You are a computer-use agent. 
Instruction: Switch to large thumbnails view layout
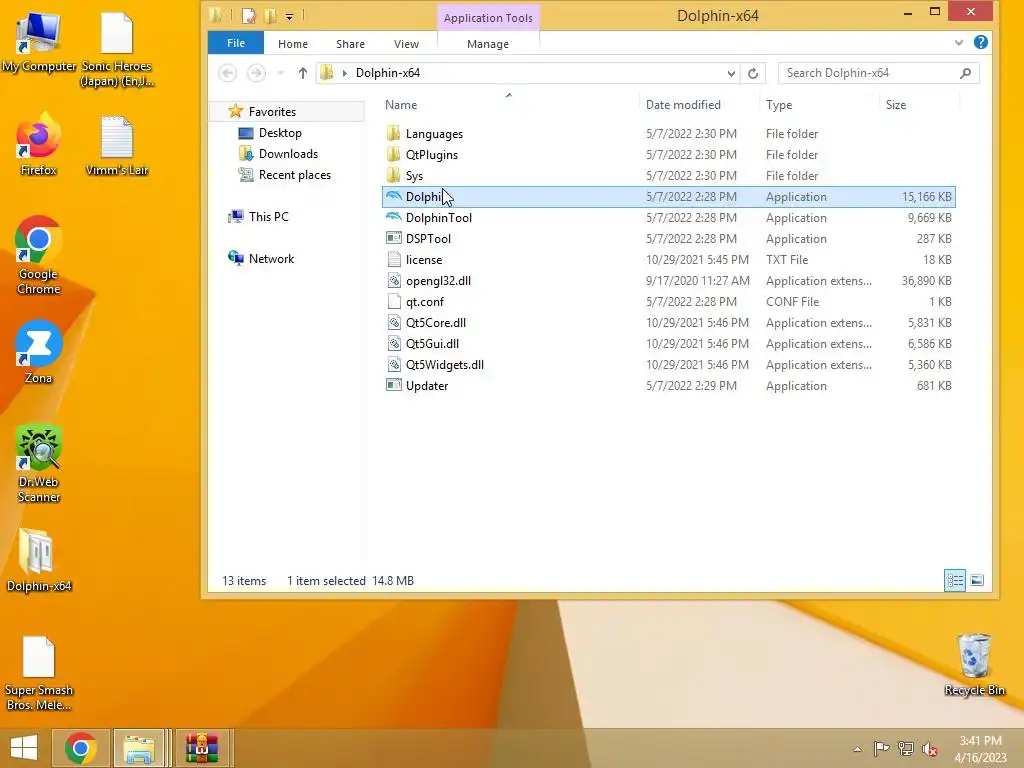[x=977, y=580]
